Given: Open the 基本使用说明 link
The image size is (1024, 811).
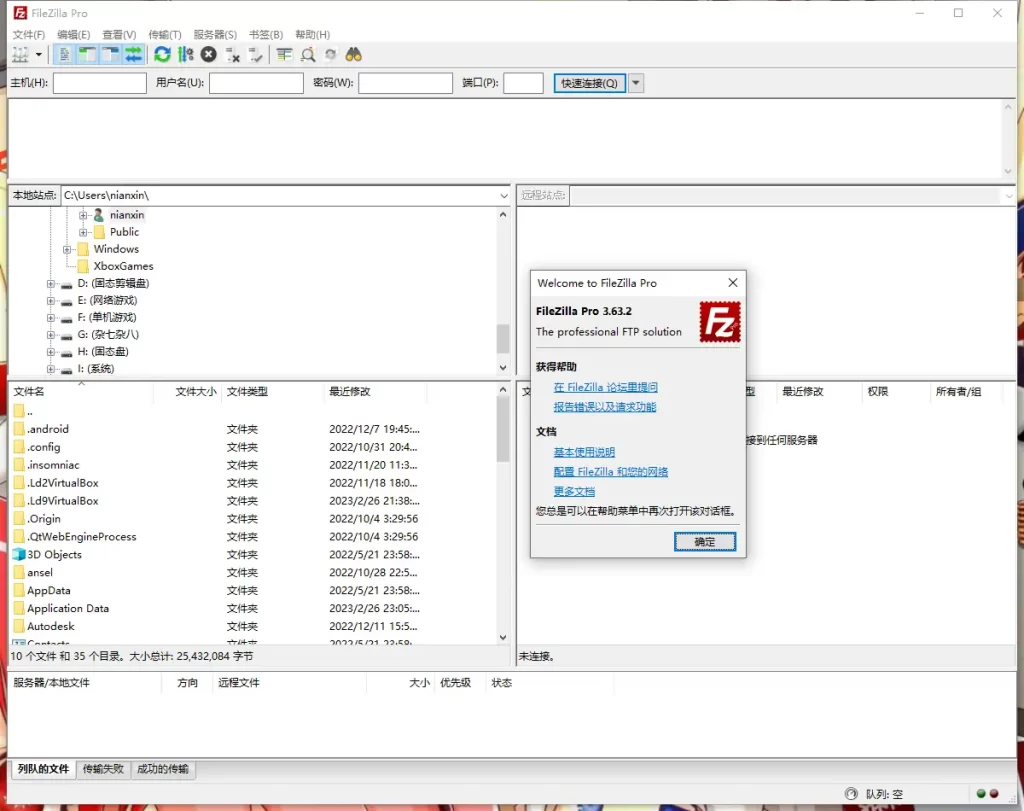Looking at the screenshot, I should point(584,452).
